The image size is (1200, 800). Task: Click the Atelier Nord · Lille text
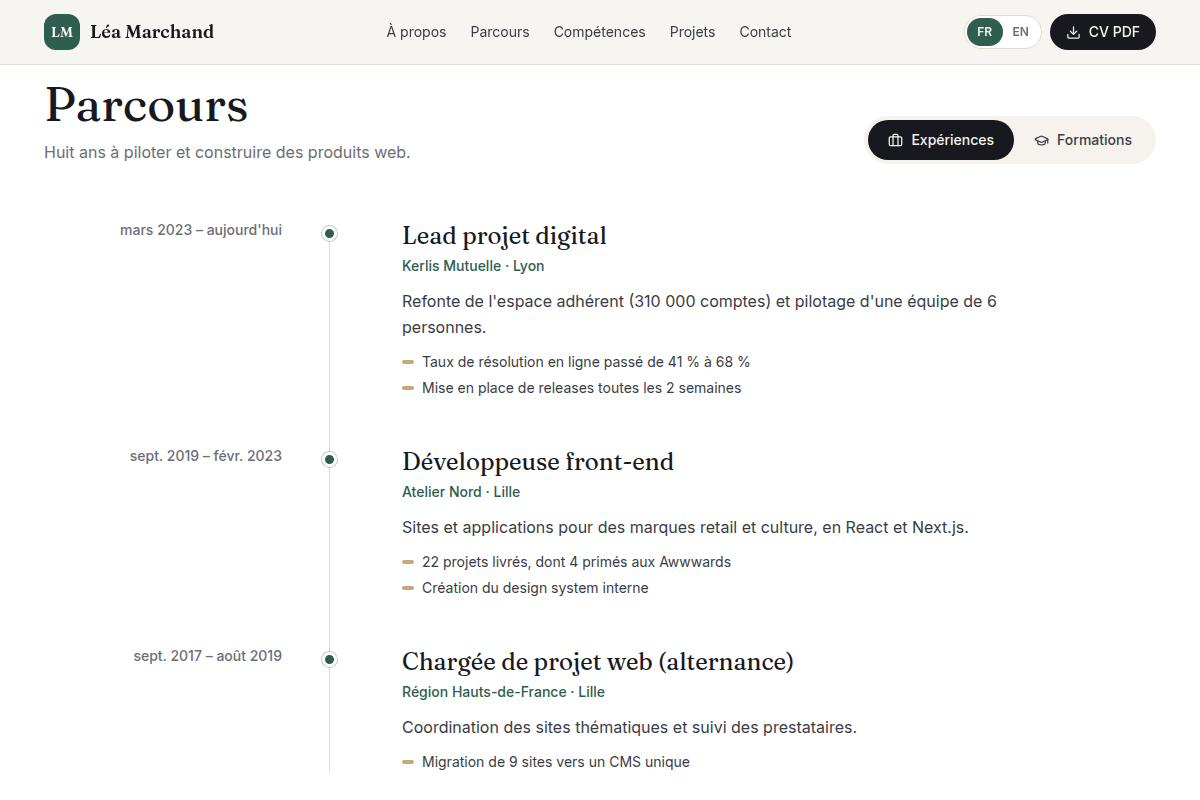[x=461, y=492]
